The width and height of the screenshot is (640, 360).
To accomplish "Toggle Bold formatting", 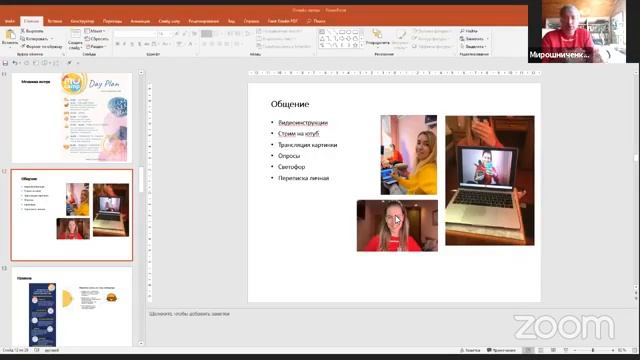I will pyautogui.click(x=118, y=44).
